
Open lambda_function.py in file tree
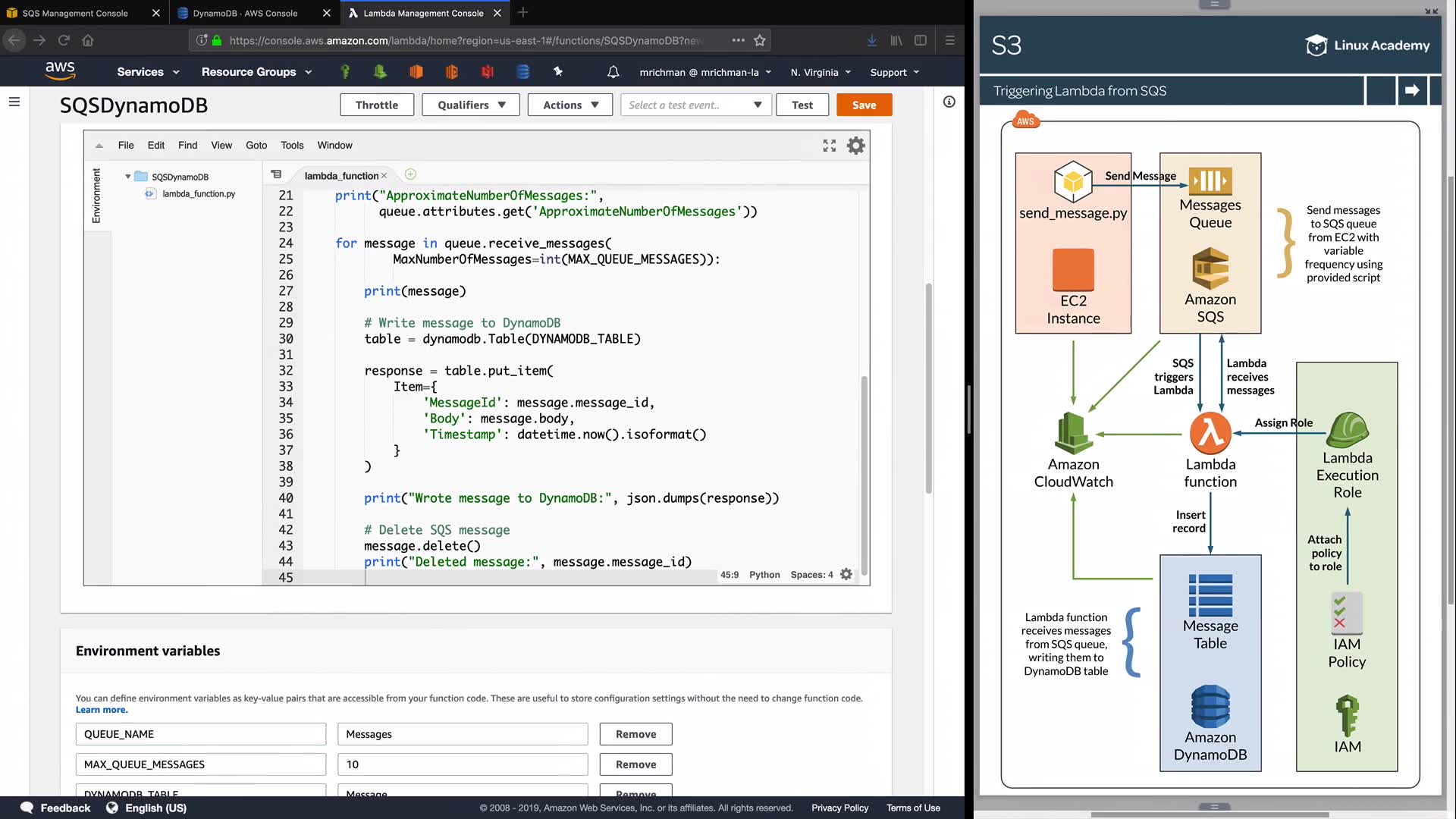[x=198, y=194]
